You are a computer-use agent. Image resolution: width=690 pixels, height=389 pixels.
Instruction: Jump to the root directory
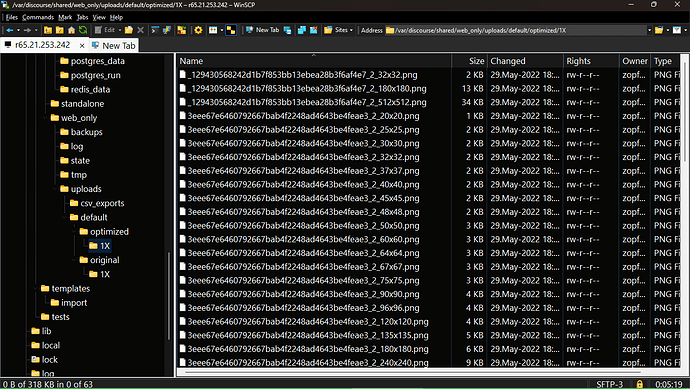point(59,30)
